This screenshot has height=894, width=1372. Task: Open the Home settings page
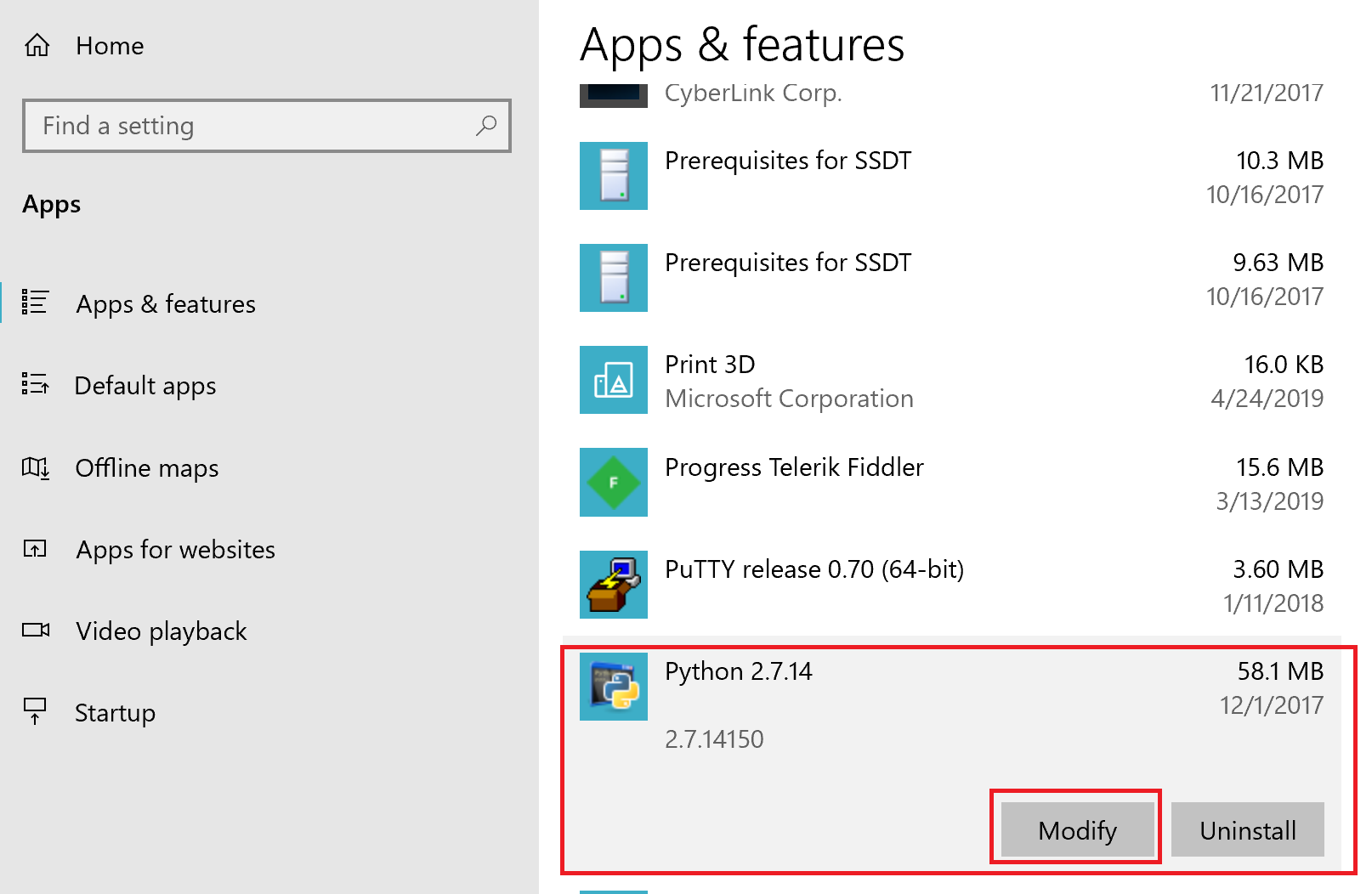click(110, 46)
